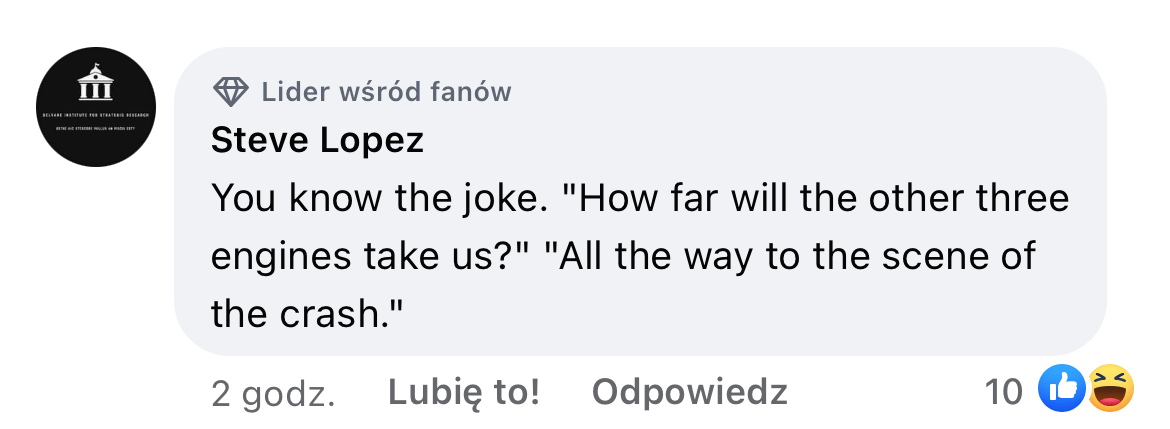Click "Odpowiedz" to reply to comment
1170x429 pixels.
click(689, 392)
